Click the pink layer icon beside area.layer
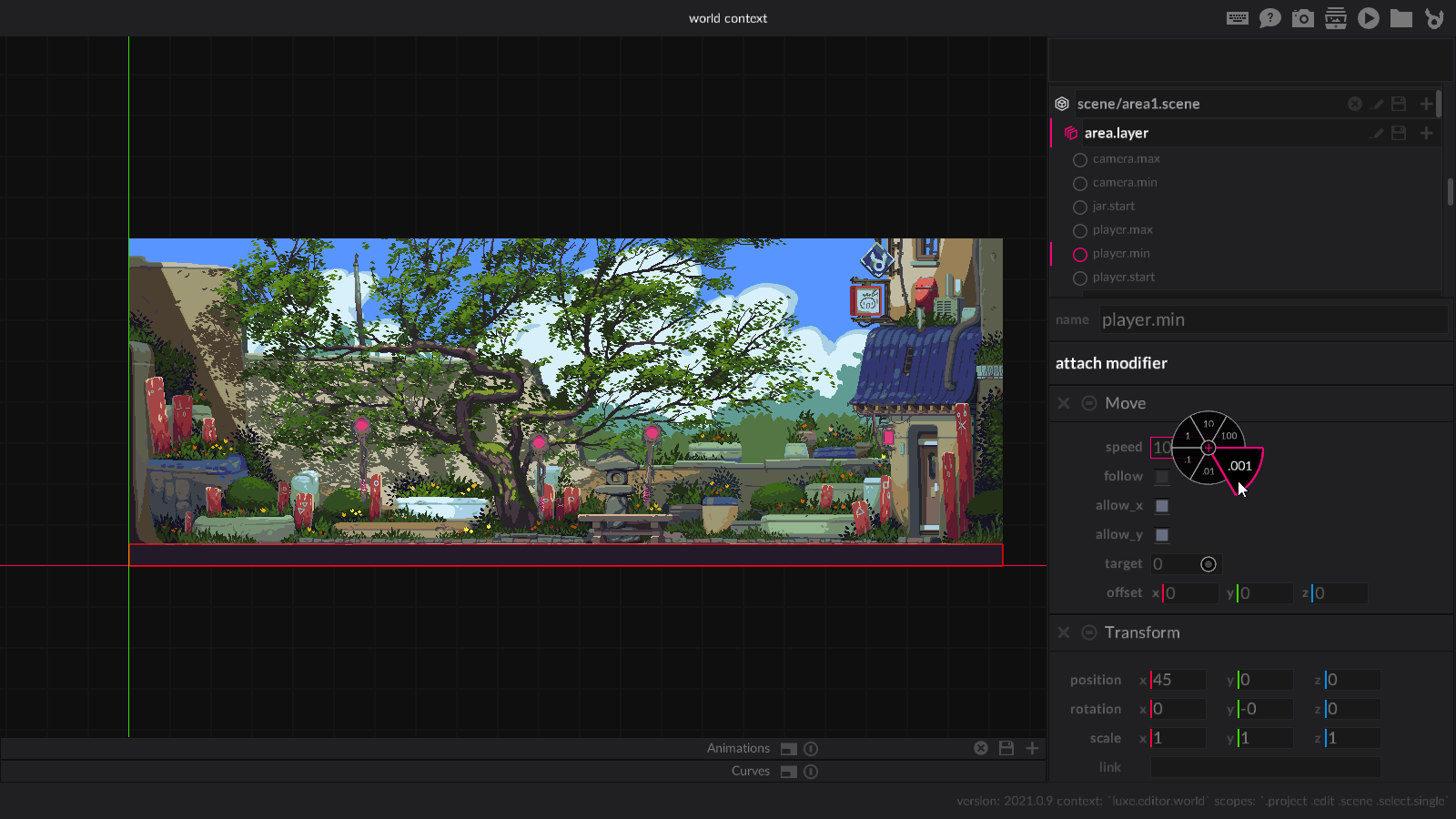The image size is (1456, 819). coord(1071,133)
